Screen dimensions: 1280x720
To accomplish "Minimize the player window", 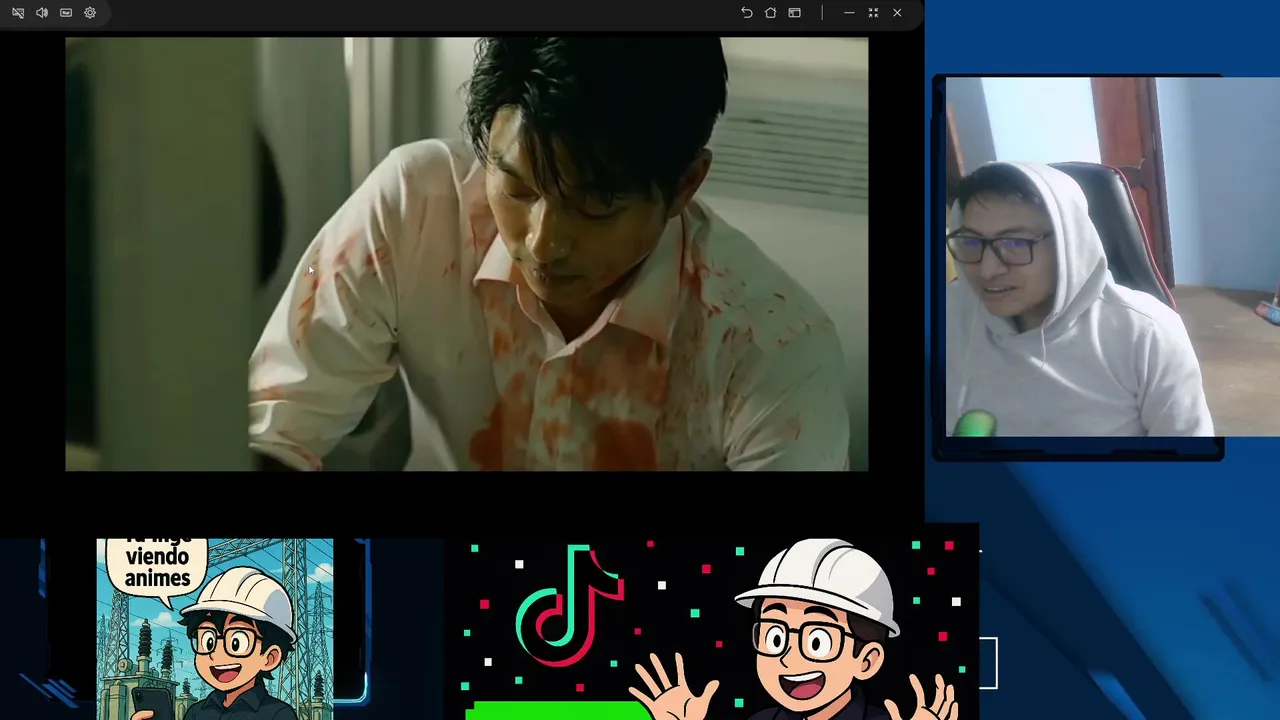I will tap(849, 13).
